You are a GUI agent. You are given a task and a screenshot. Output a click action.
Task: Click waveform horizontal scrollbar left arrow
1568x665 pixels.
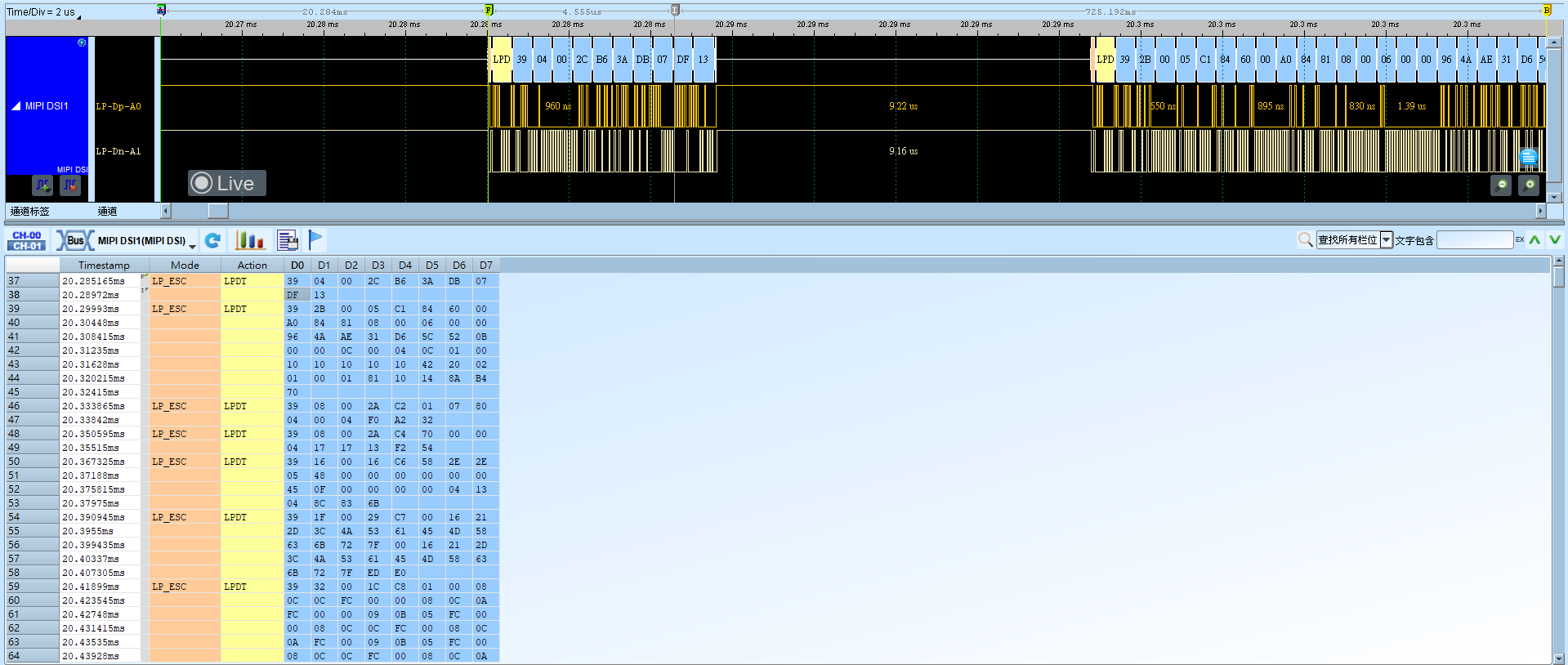coord(166,211)
